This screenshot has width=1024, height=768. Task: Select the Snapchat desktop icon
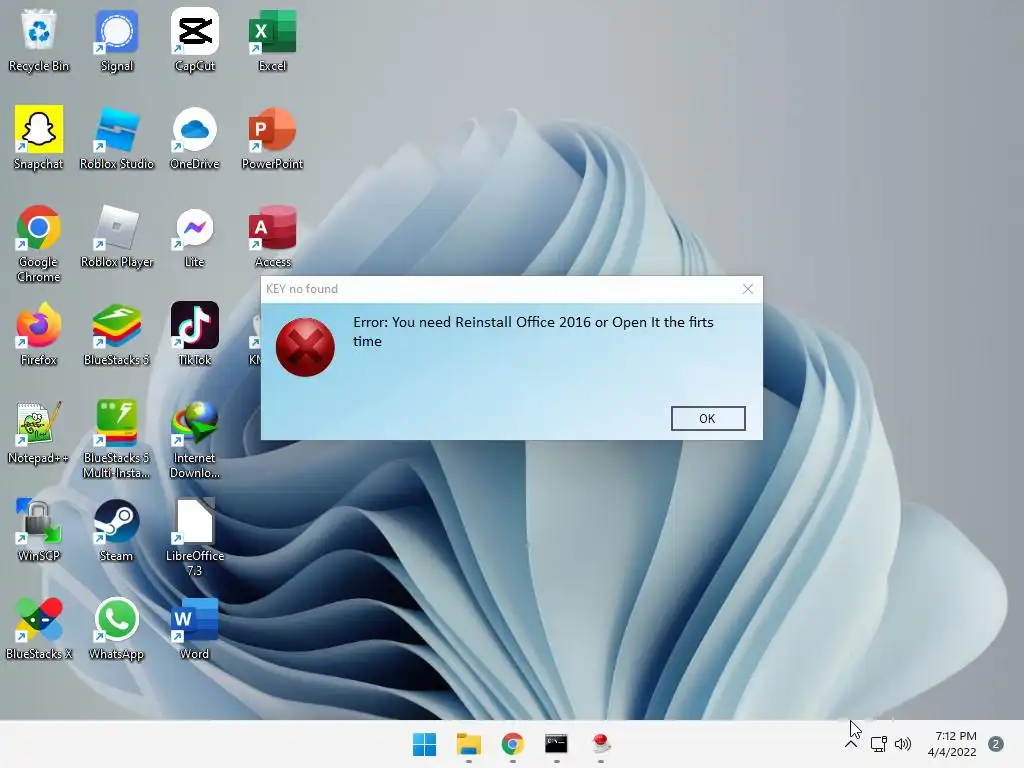(39, 138)
